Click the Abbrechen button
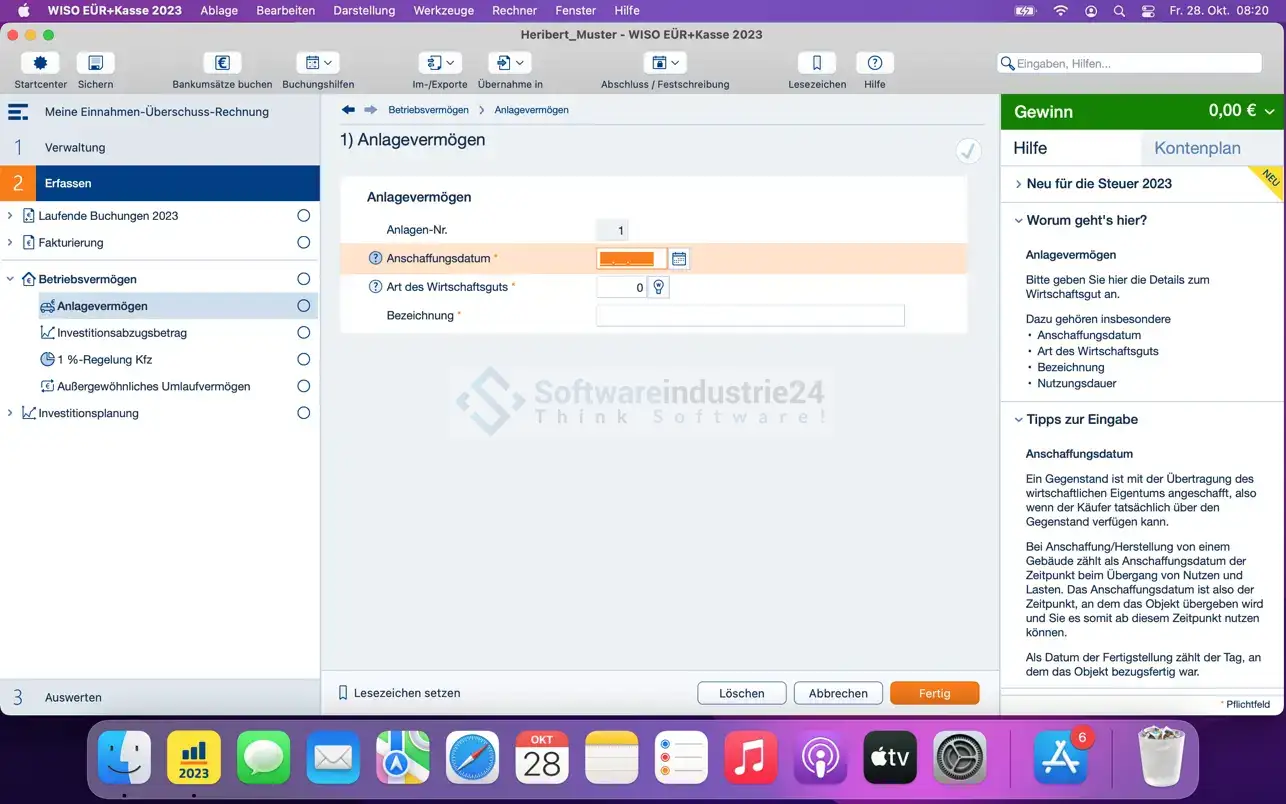 point(838,693)
